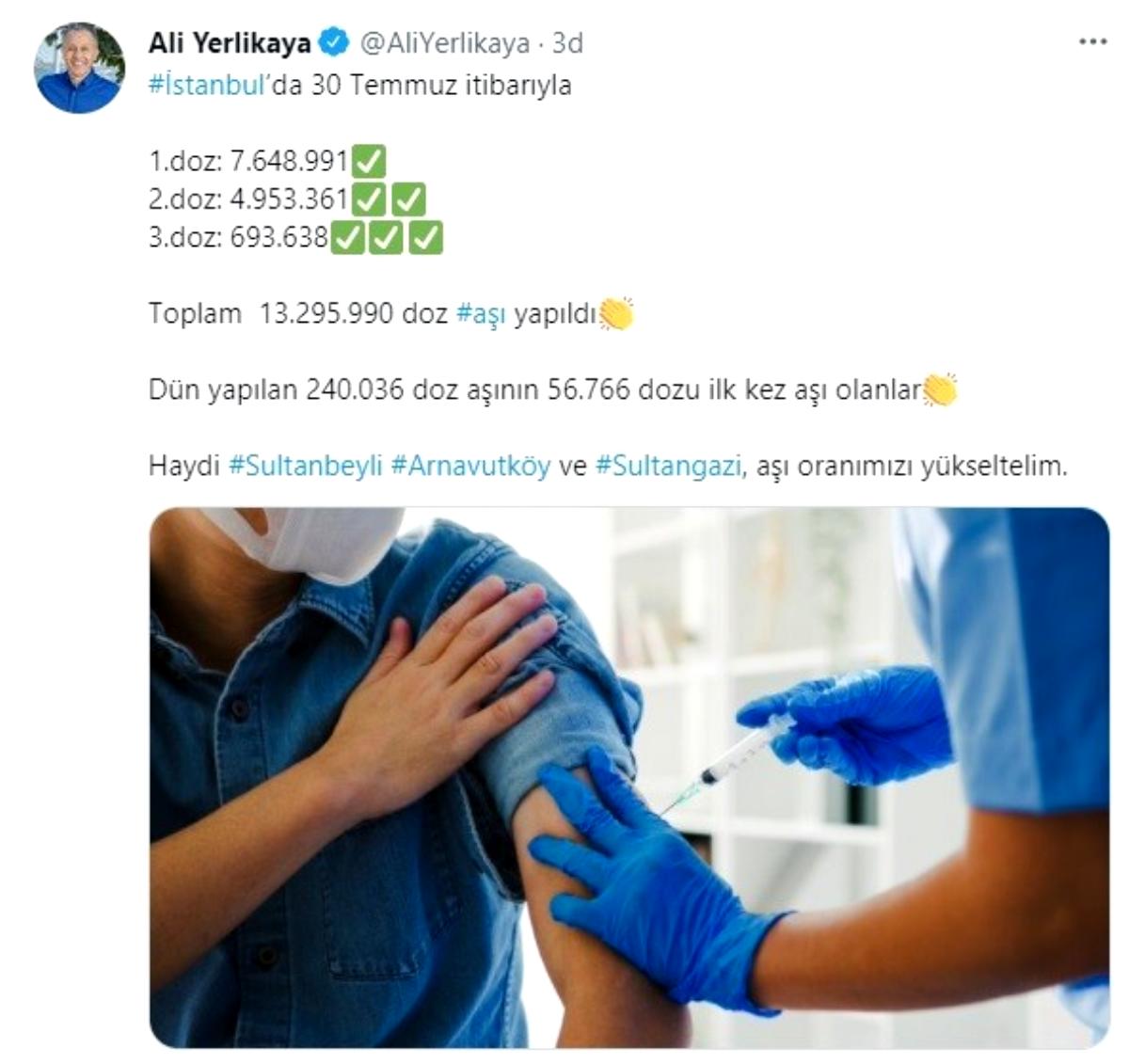Open the vaccination photo attachment
The height and width of the screenshot is (1064, 1129).
(629, 778)
